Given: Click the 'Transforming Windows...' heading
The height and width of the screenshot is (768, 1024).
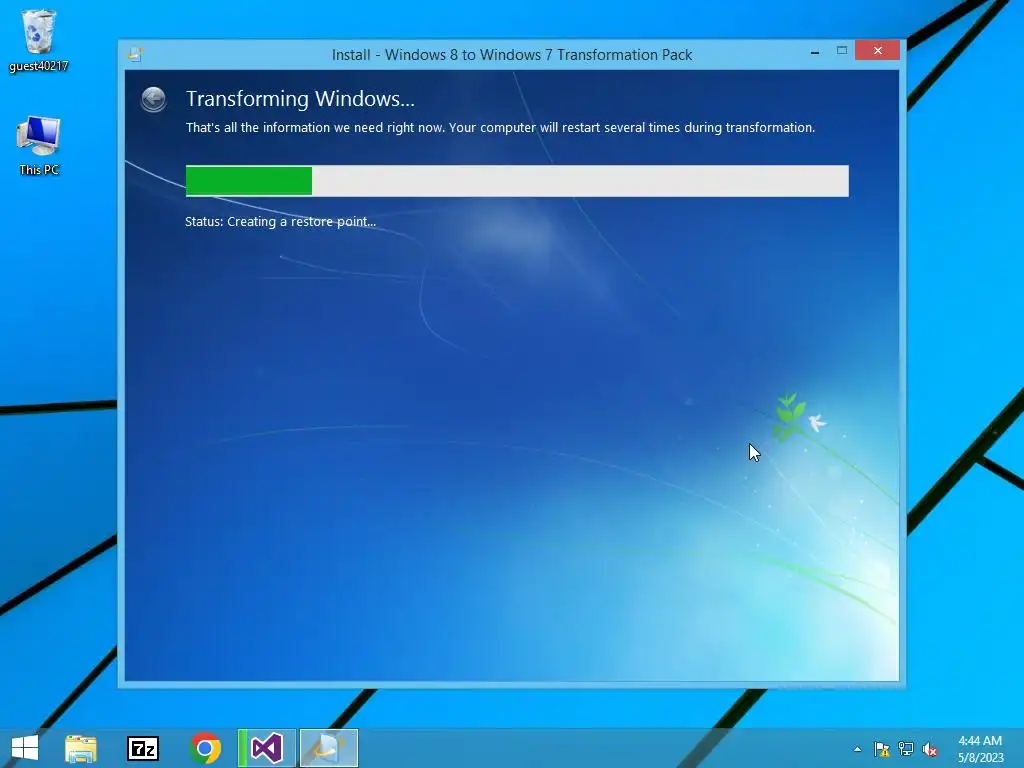Looking at the screenshot, I should coord(300,99).
